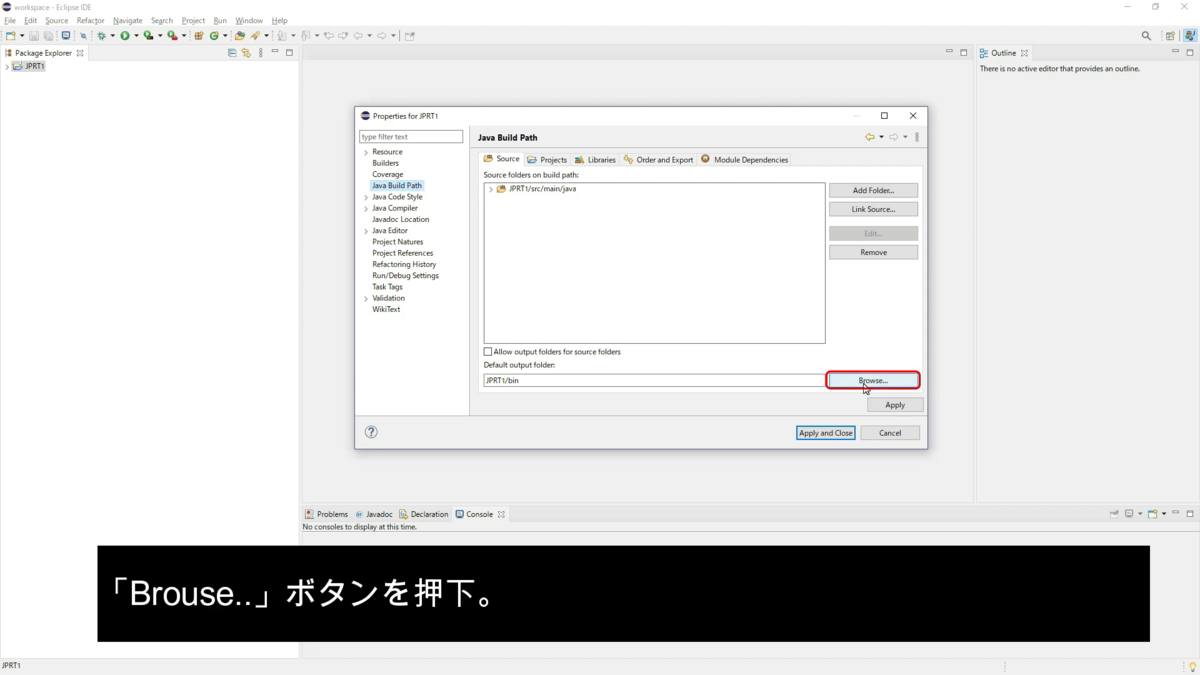Click the Open Console icon in Console view
Image resolution: width=1200 pixels, height=675 pixels.
click(1153, 514)
